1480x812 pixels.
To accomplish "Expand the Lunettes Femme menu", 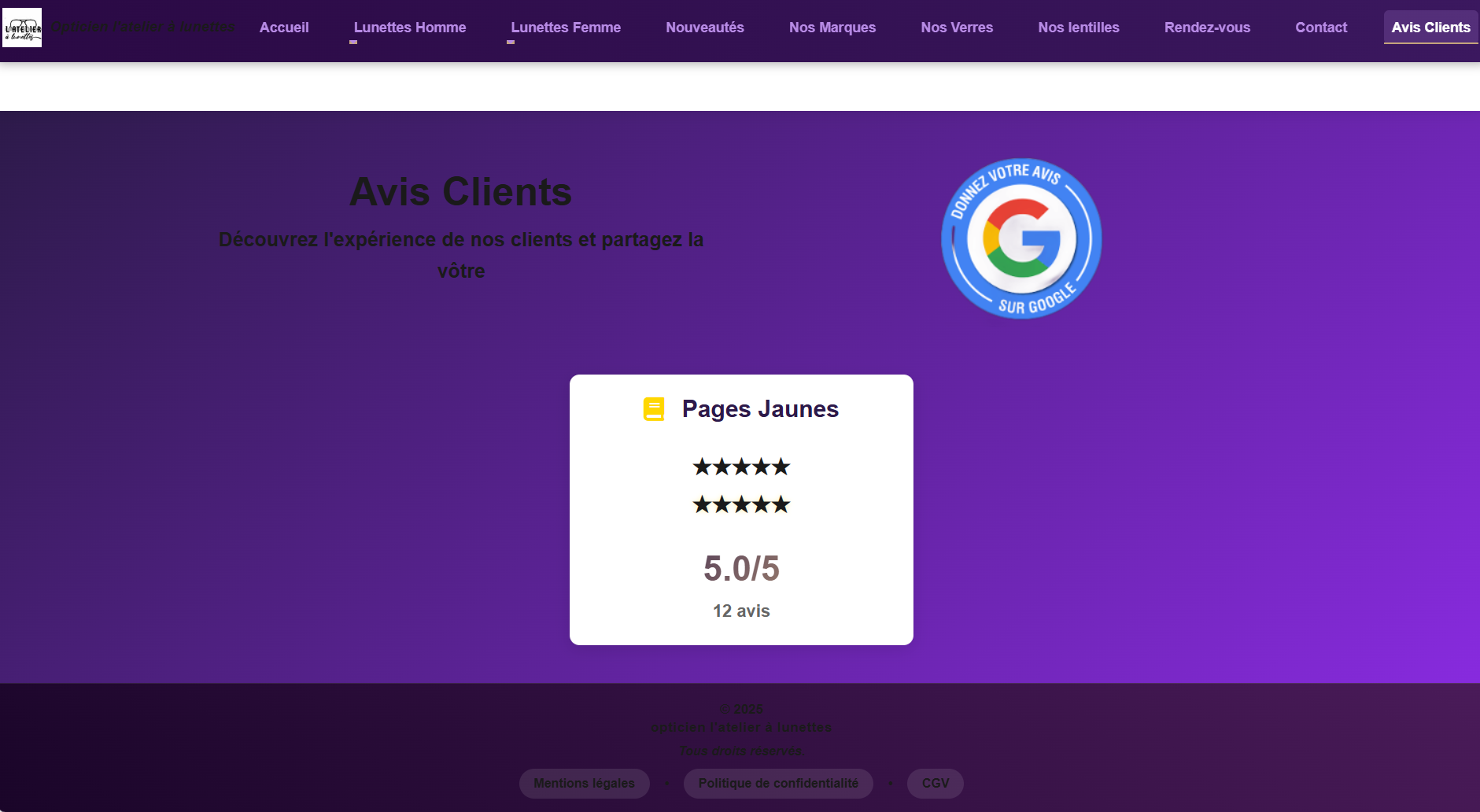I will (565, 28).
